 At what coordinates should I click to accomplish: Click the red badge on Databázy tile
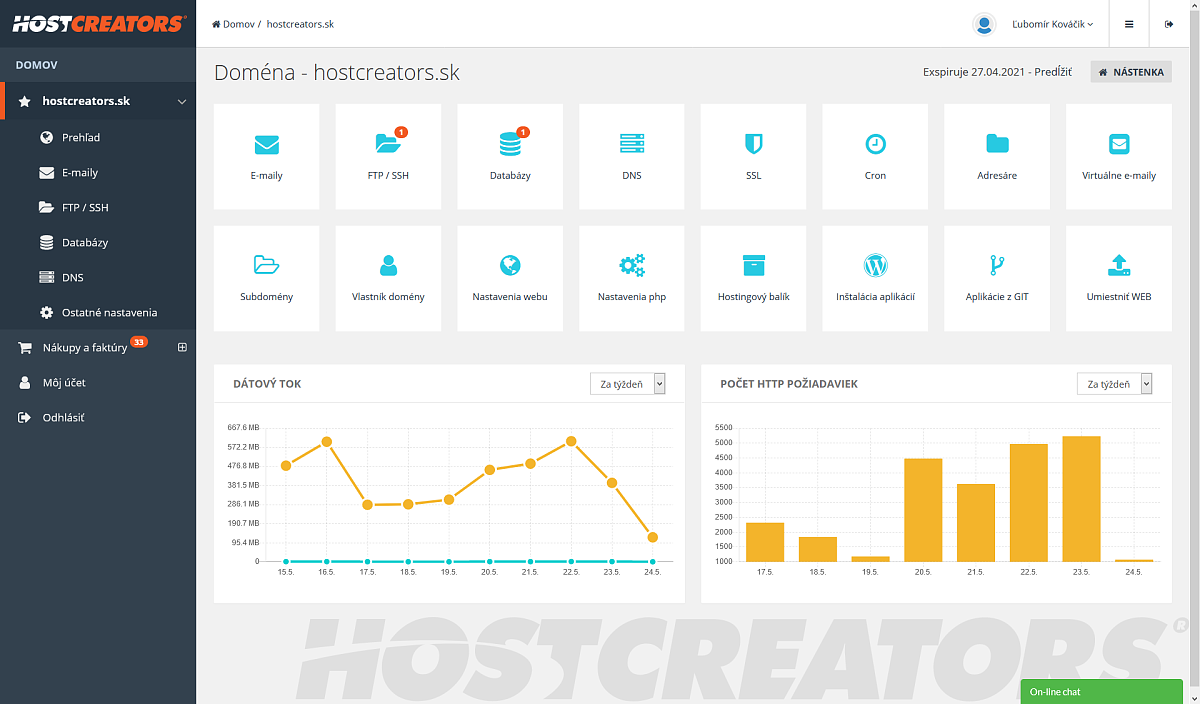523,131
